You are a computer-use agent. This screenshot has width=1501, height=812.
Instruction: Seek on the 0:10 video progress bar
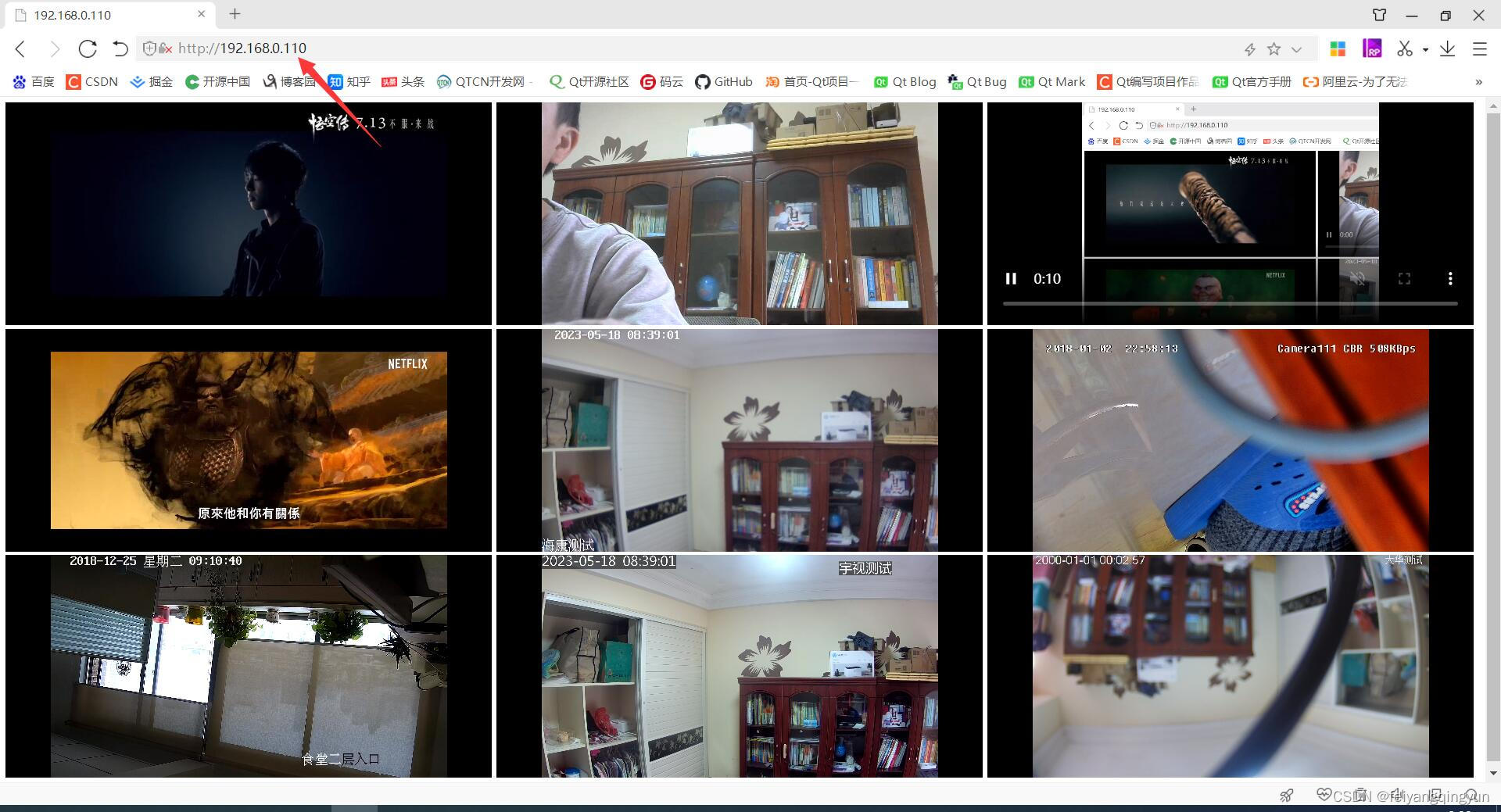[1231, 303]
